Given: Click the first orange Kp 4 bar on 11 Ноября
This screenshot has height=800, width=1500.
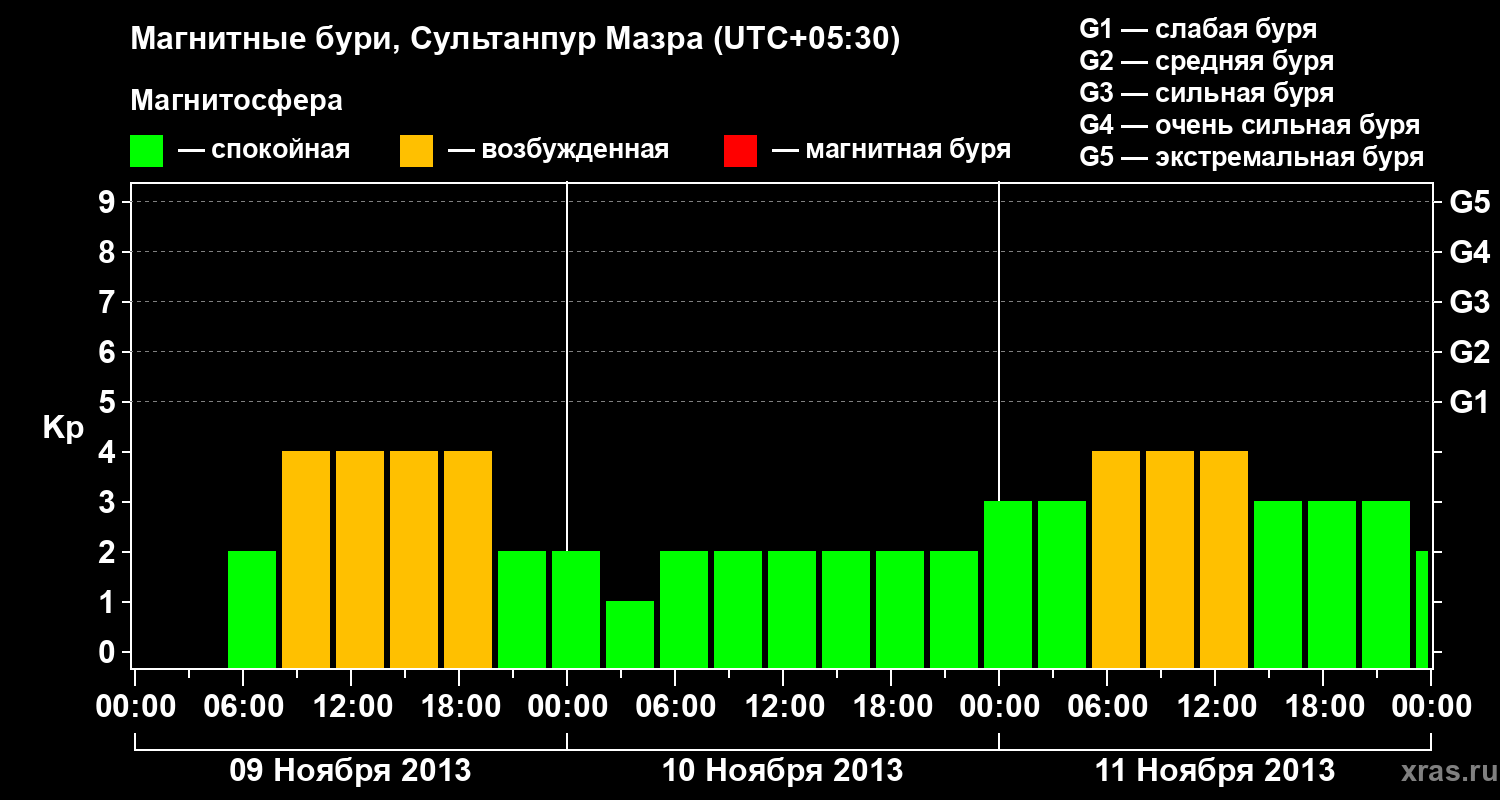Looking at the screenshot, I should (x=1116, y=559).
